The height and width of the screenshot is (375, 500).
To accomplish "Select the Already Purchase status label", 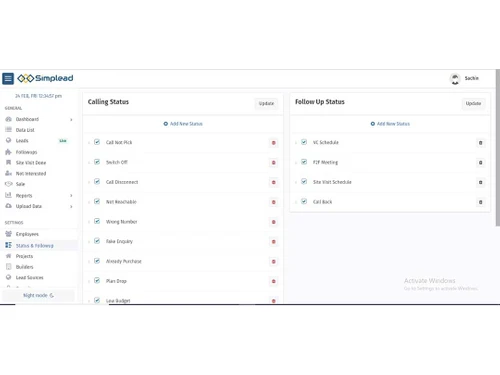I will pyautogui.click(x=124, y=261).
